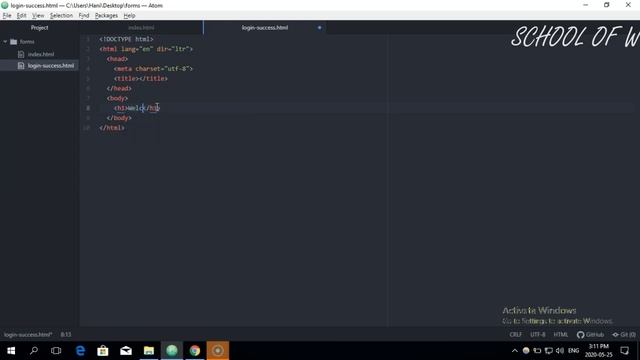Open the Mail app on the taskbar
Screen dimensions: 640x360
(126, 351)
